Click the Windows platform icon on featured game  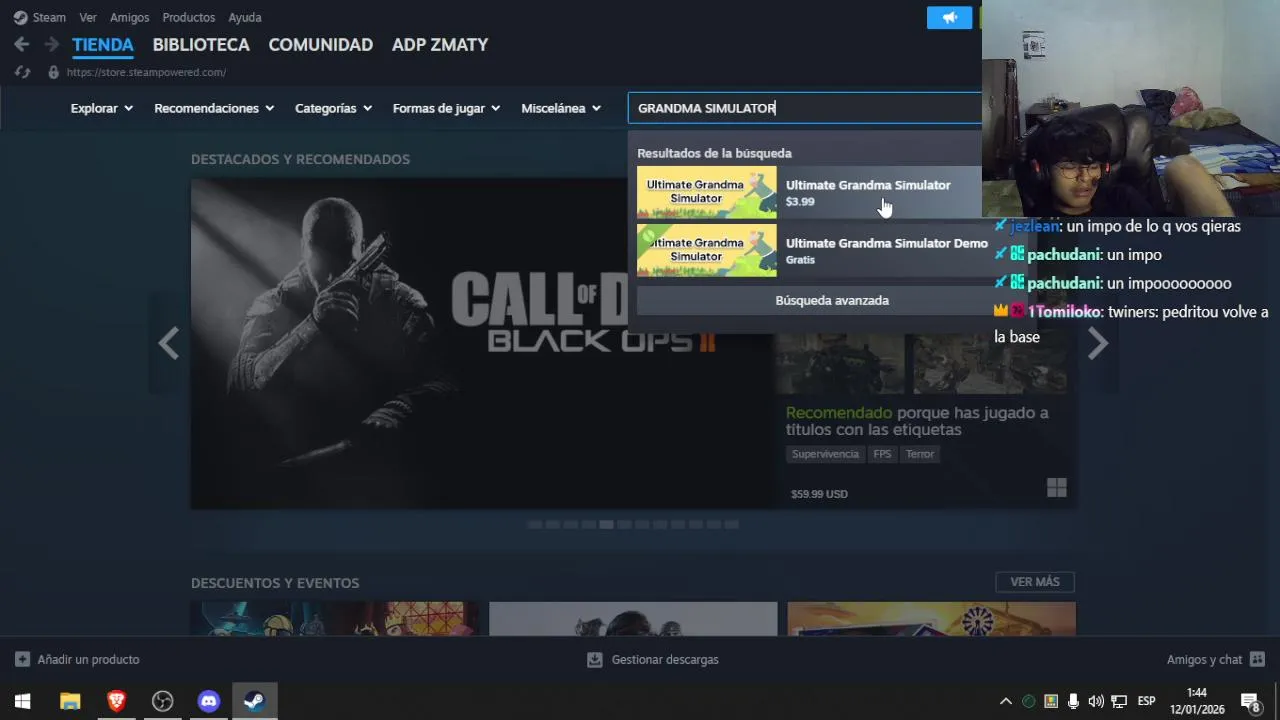pos(1057,488)
